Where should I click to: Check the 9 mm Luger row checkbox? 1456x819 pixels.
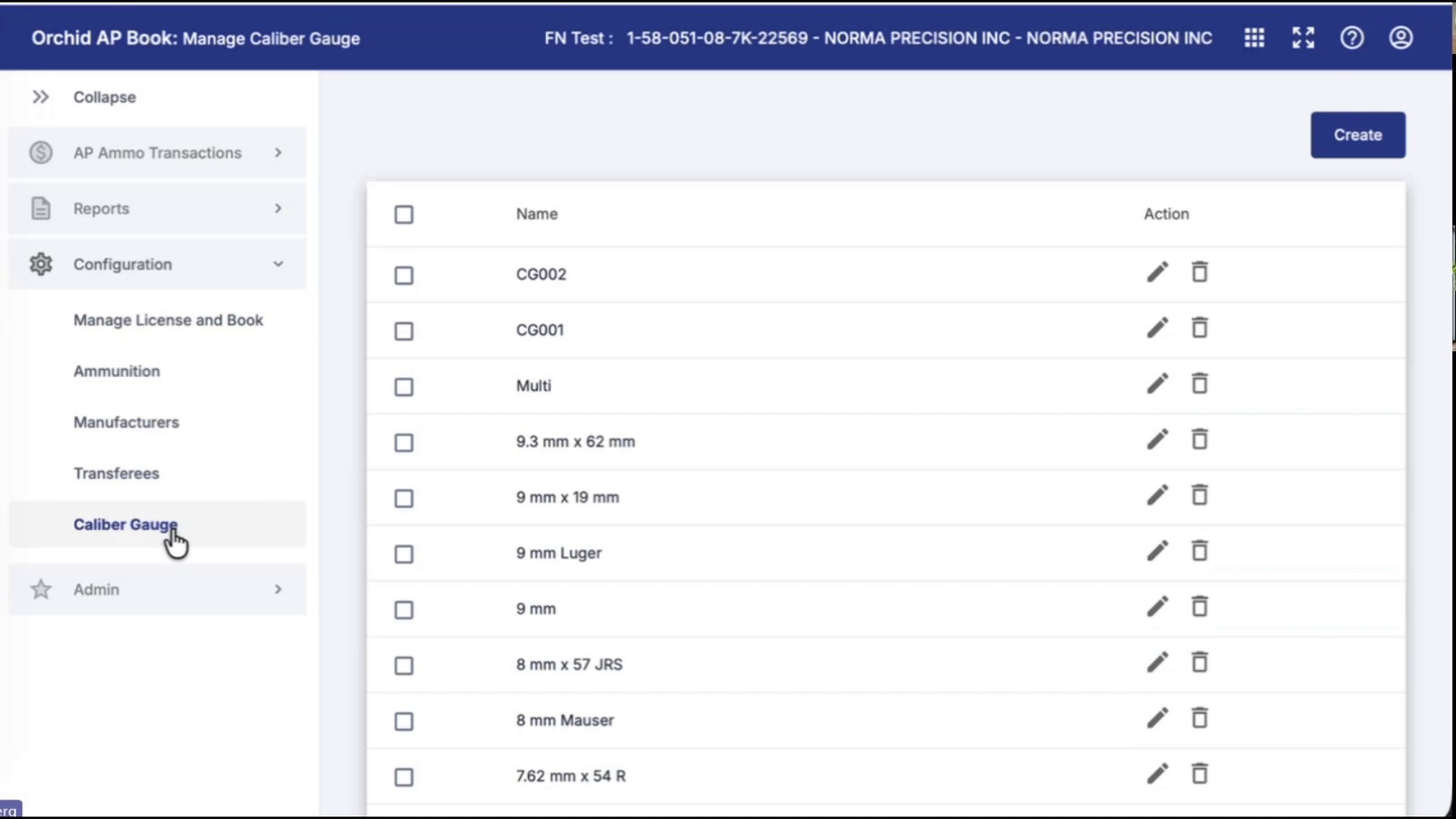[x=404, y=554]
